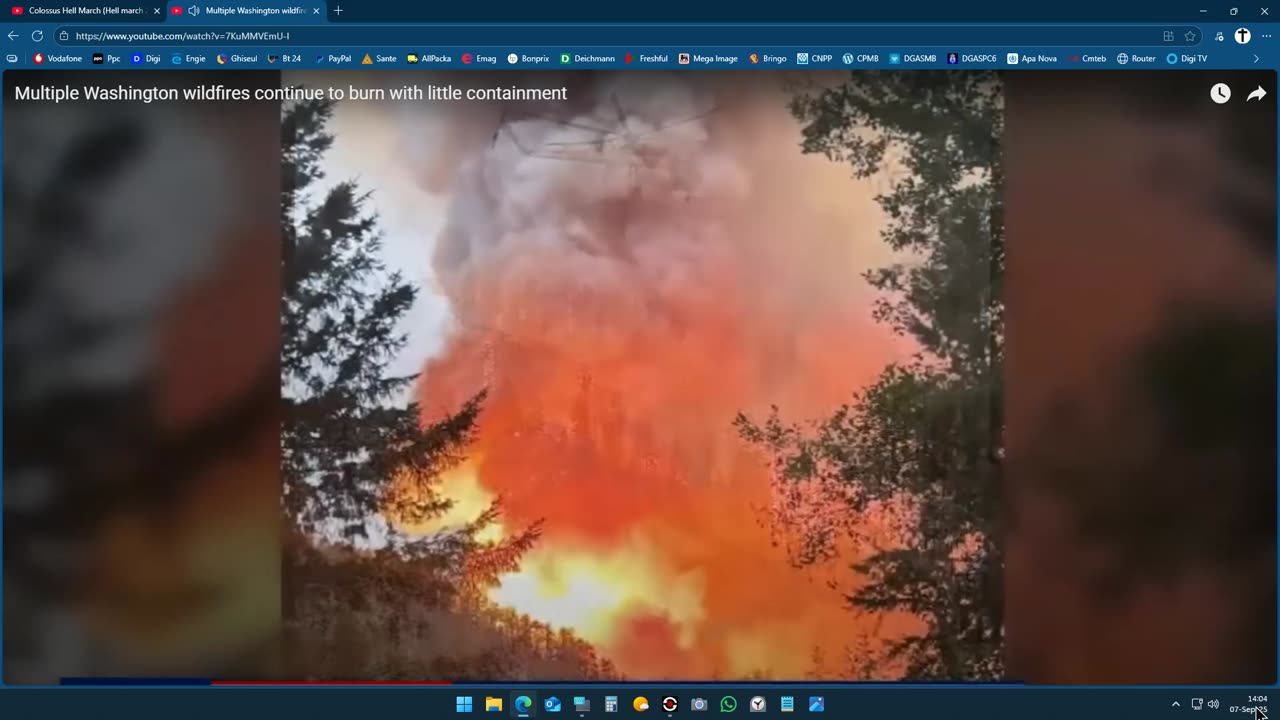The width and height of the screenshot is (1280, 720).
Task: Expand the favorites bar overflow chevron
Action: coord(1257,59)
